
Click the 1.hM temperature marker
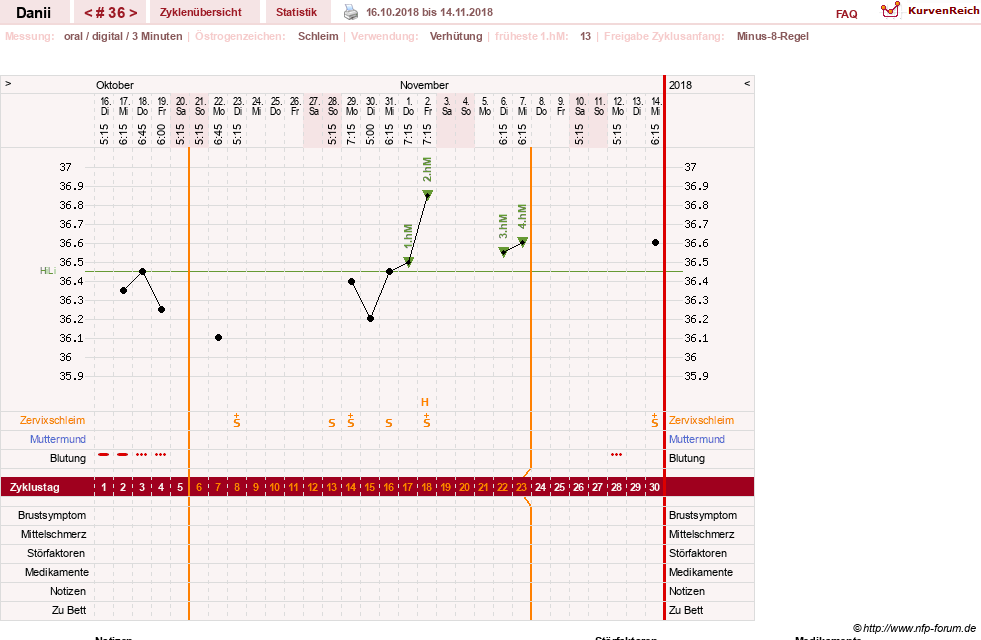pos(409,262)
